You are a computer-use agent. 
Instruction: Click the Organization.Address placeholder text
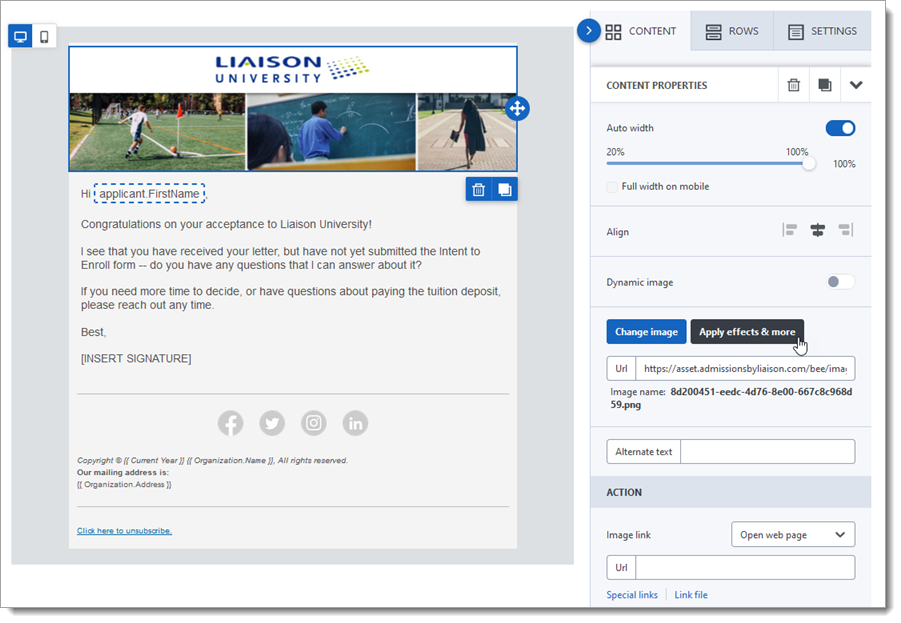point(124,484)
